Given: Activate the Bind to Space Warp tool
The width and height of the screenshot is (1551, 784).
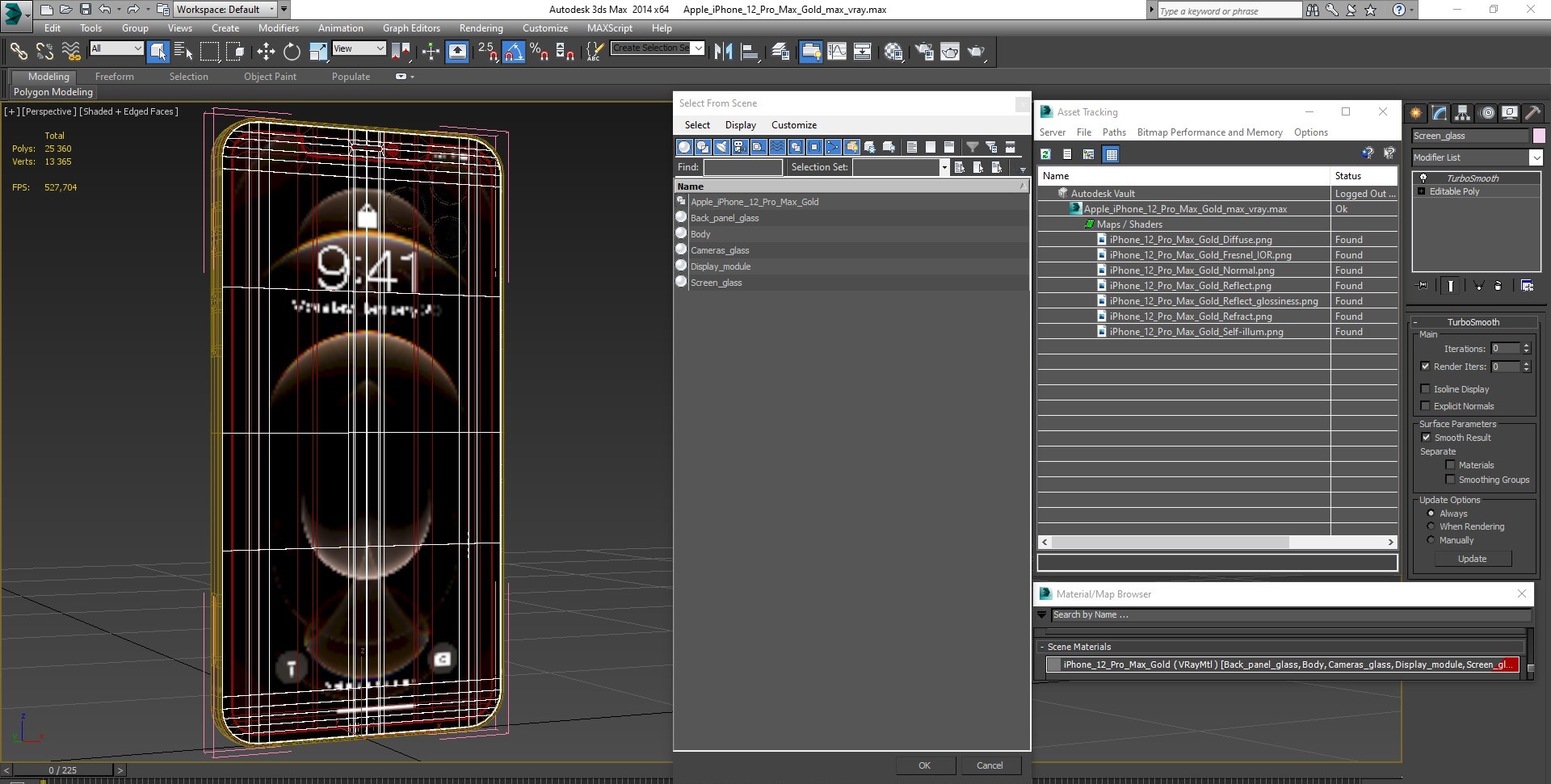Looking at the screenshot, I should pyautogui.click(x=71, y=52).
